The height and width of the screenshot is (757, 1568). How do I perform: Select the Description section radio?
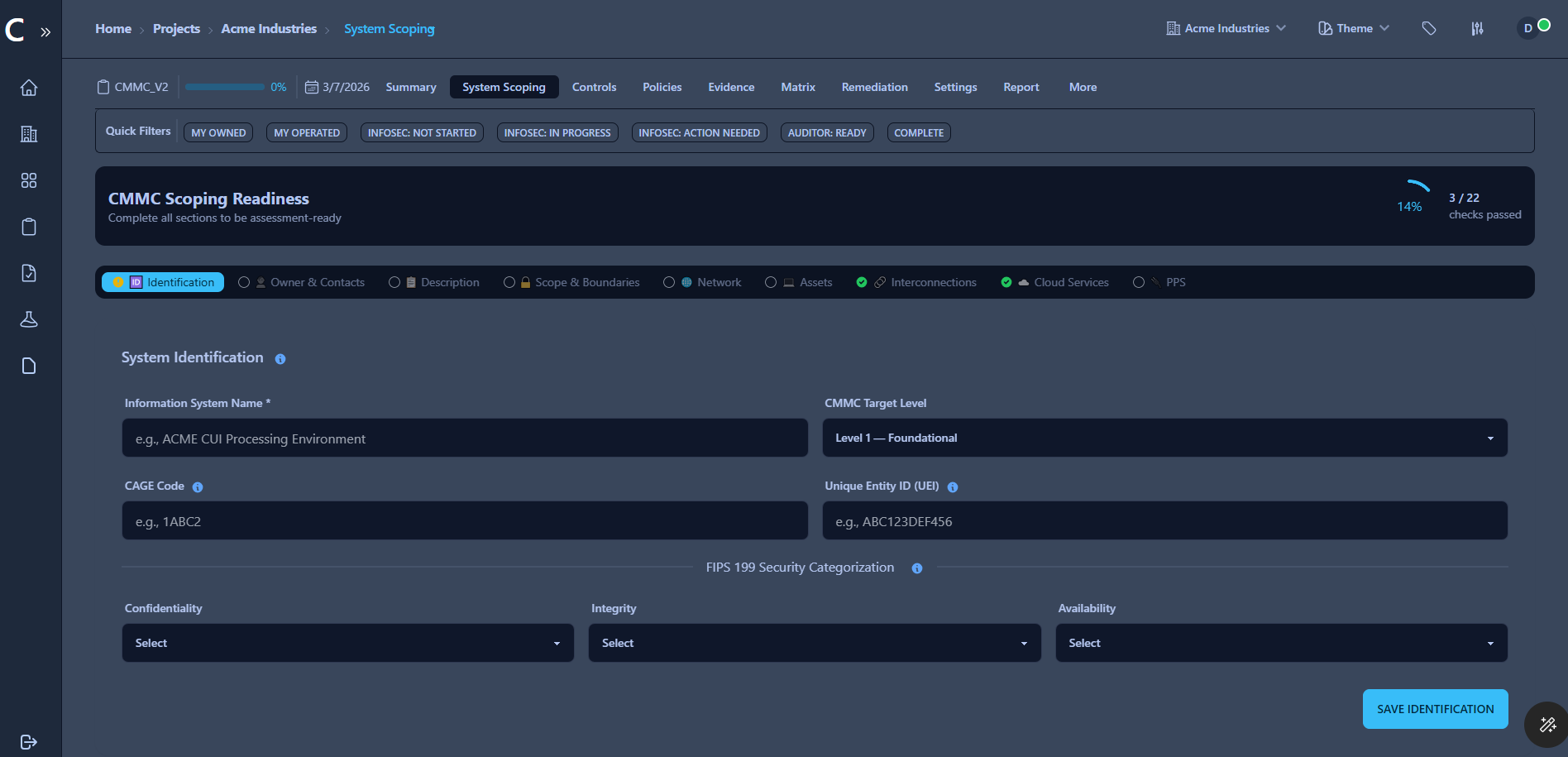(394, 282)
